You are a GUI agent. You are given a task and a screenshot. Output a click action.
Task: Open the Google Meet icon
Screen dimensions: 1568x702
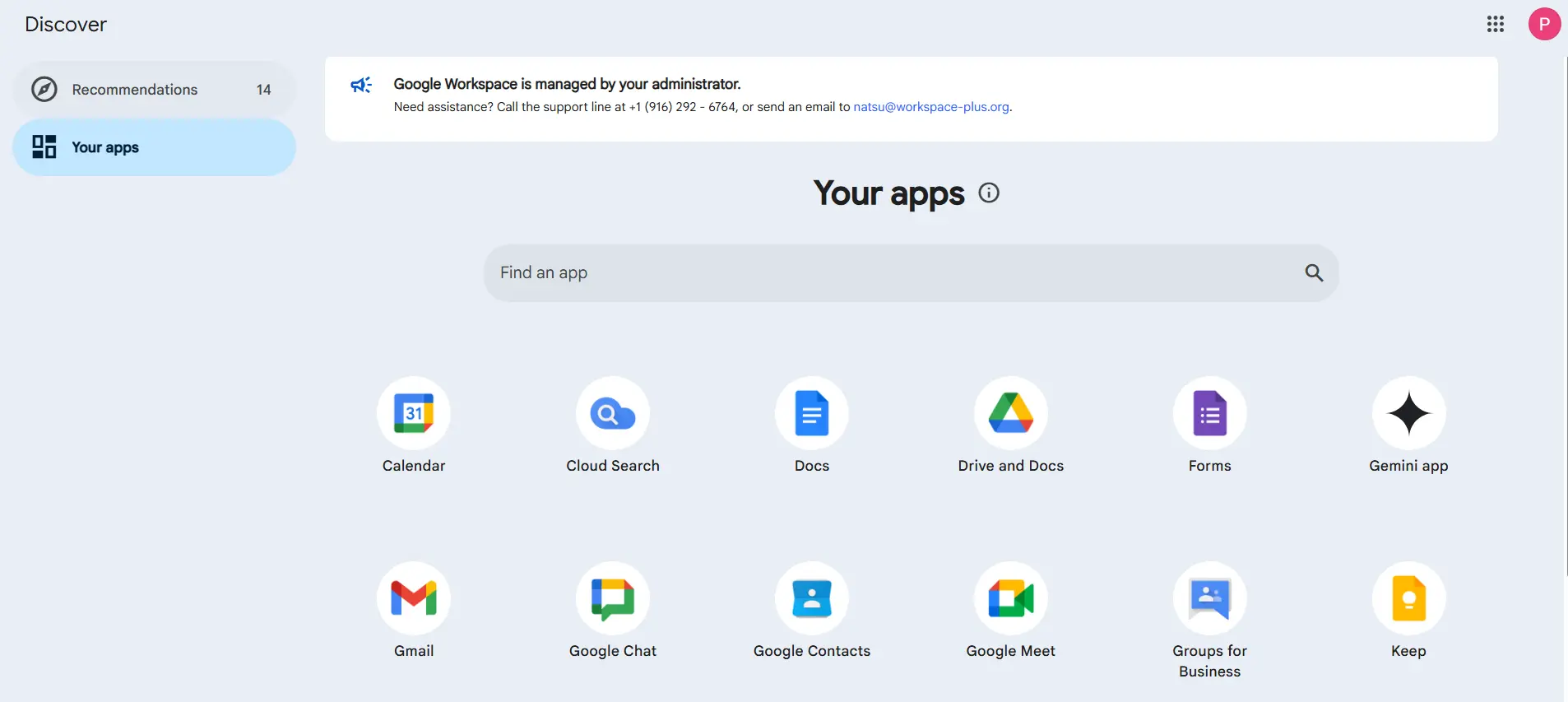tap(1011, 598)
